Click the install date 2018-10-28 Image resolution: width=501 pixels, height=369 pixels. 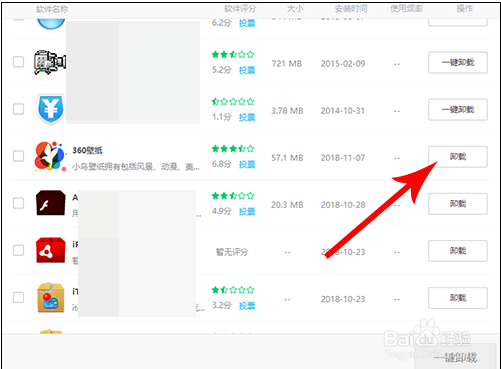(x=343, y=205)
